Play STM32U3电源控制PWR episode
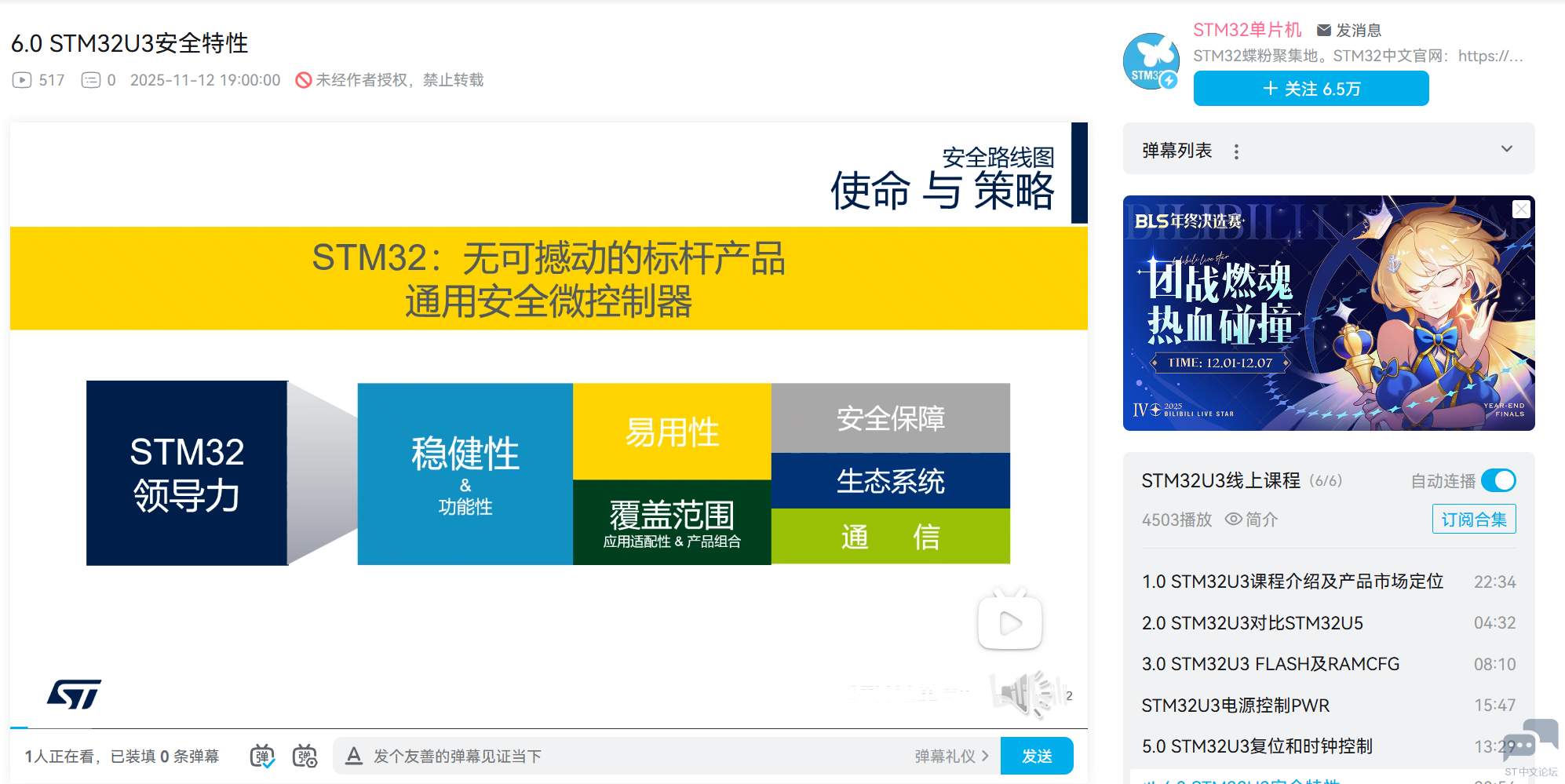Screen dimensions: 1565x784 (1329, 706)
